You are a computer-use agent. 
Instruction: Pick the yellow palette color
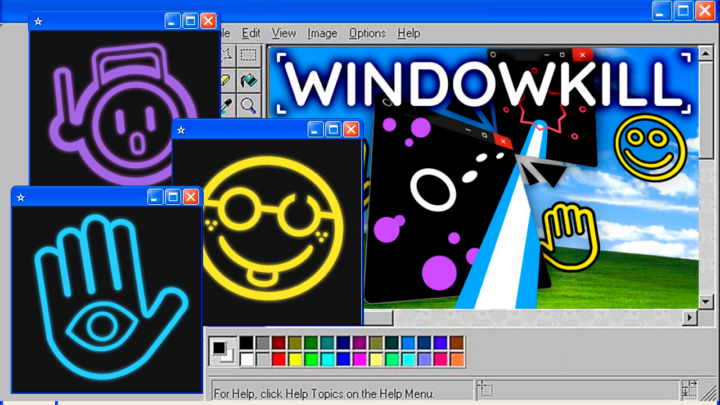[295, 359]
